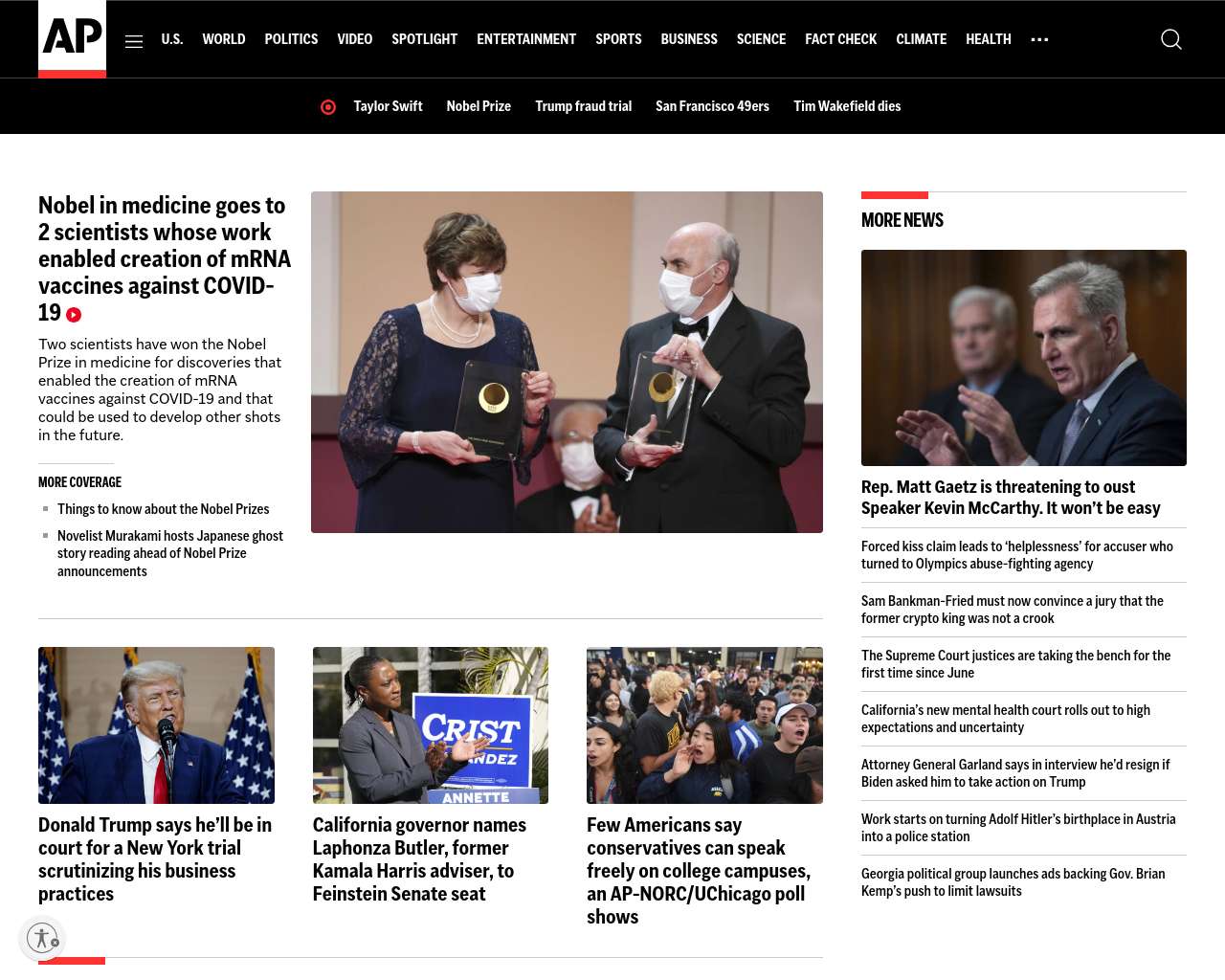Click the AP logo
The height and width of the screenshot is (980, 1225).
tap(72, 39)
